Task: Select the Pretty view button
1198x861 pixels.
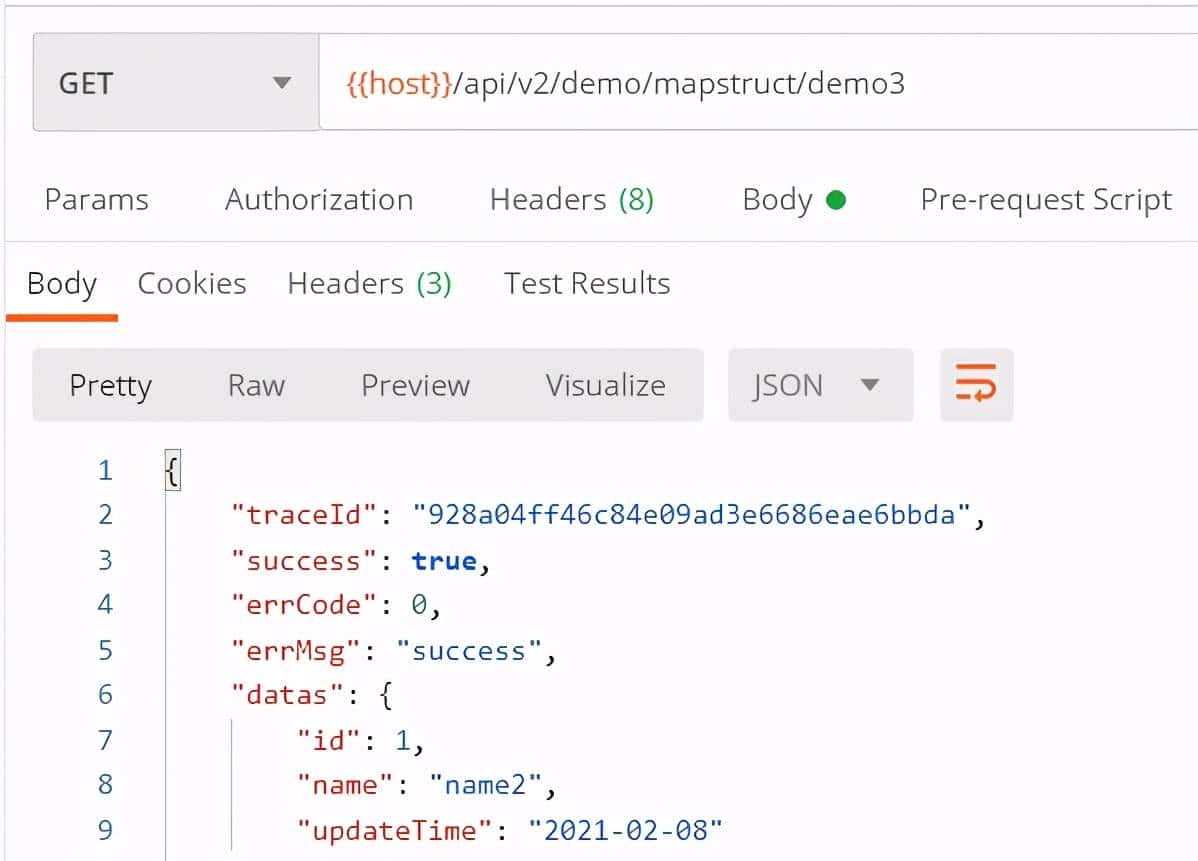Action: pos(110,385)
